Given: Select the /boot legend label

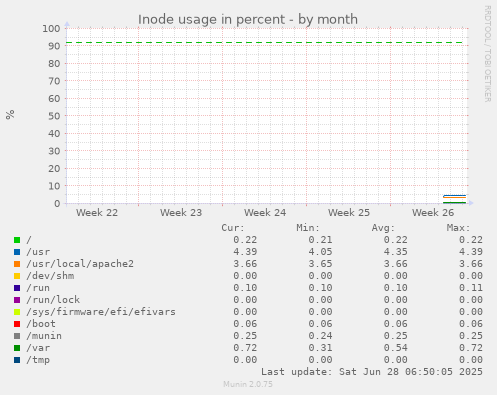Looking at the screenshot, I should click(41, 324).
